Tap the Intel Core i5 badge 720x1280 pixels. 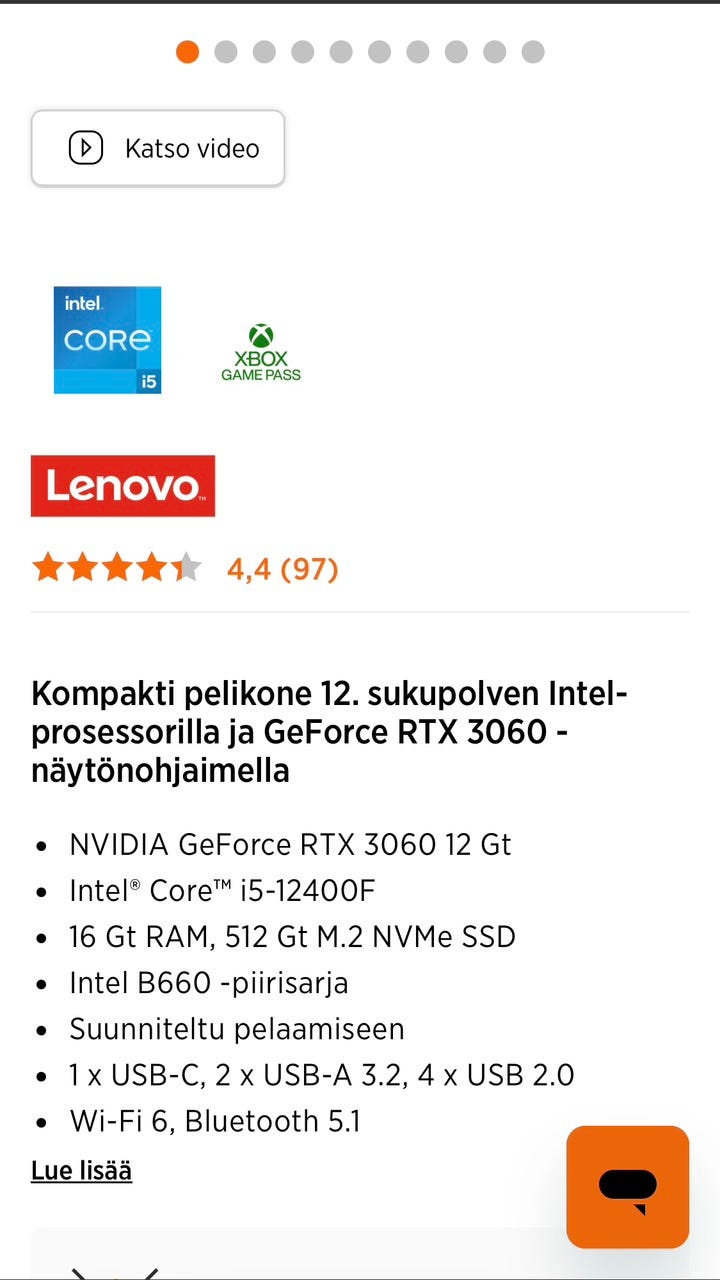(x=107, y=340)
